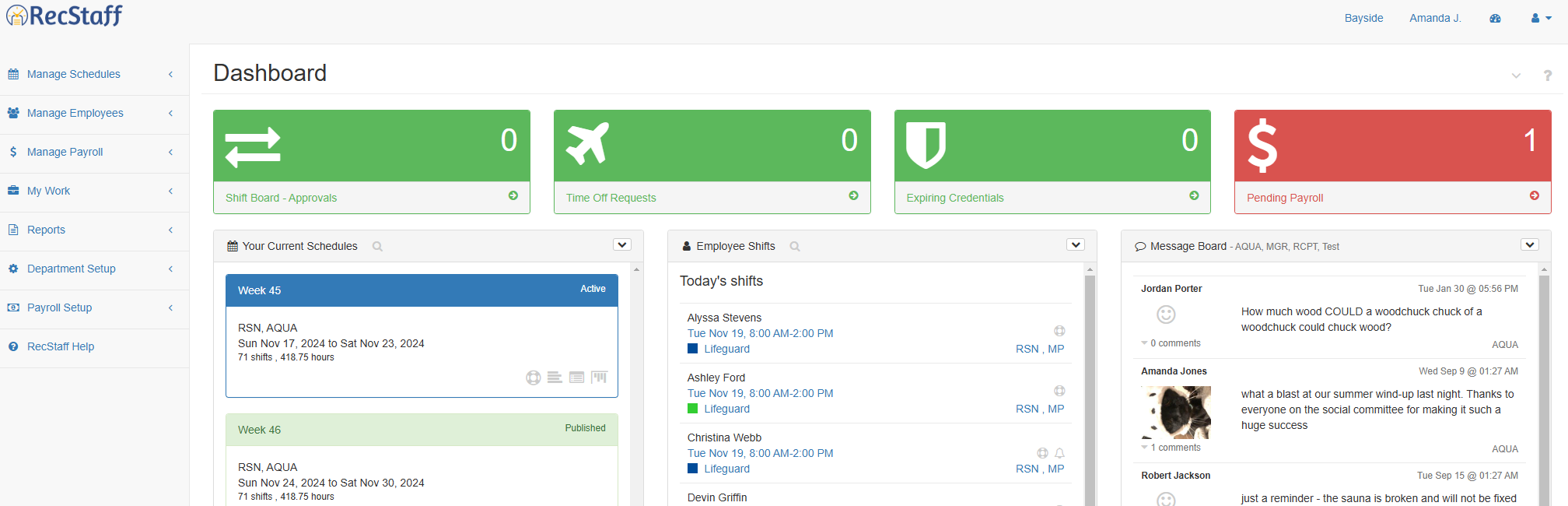The image size is (1568, 506).
Task: Click Employee Shifts panel scrollbar
Action: point(1090,389)
